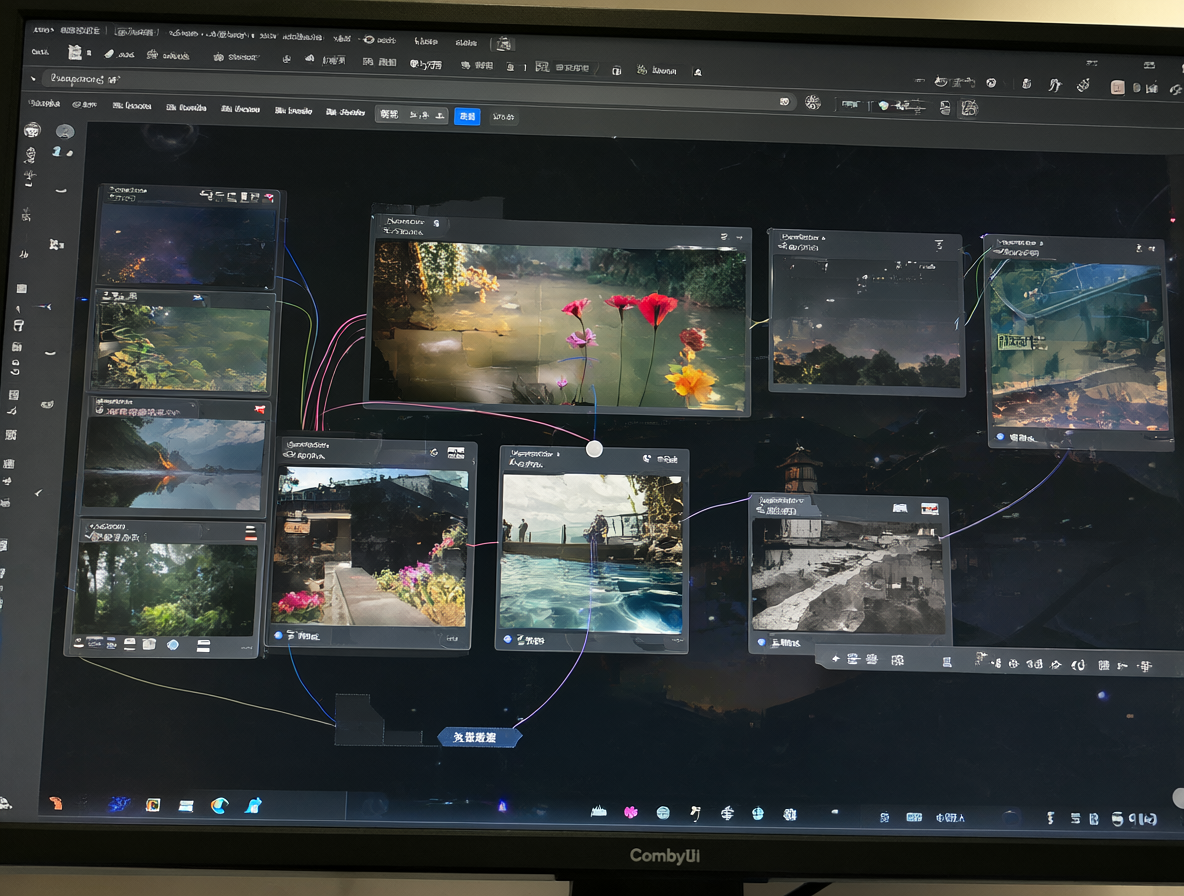Click the globe icon right of address bar
Viewport: 1184px width, 896px height.
click(812, 103)
